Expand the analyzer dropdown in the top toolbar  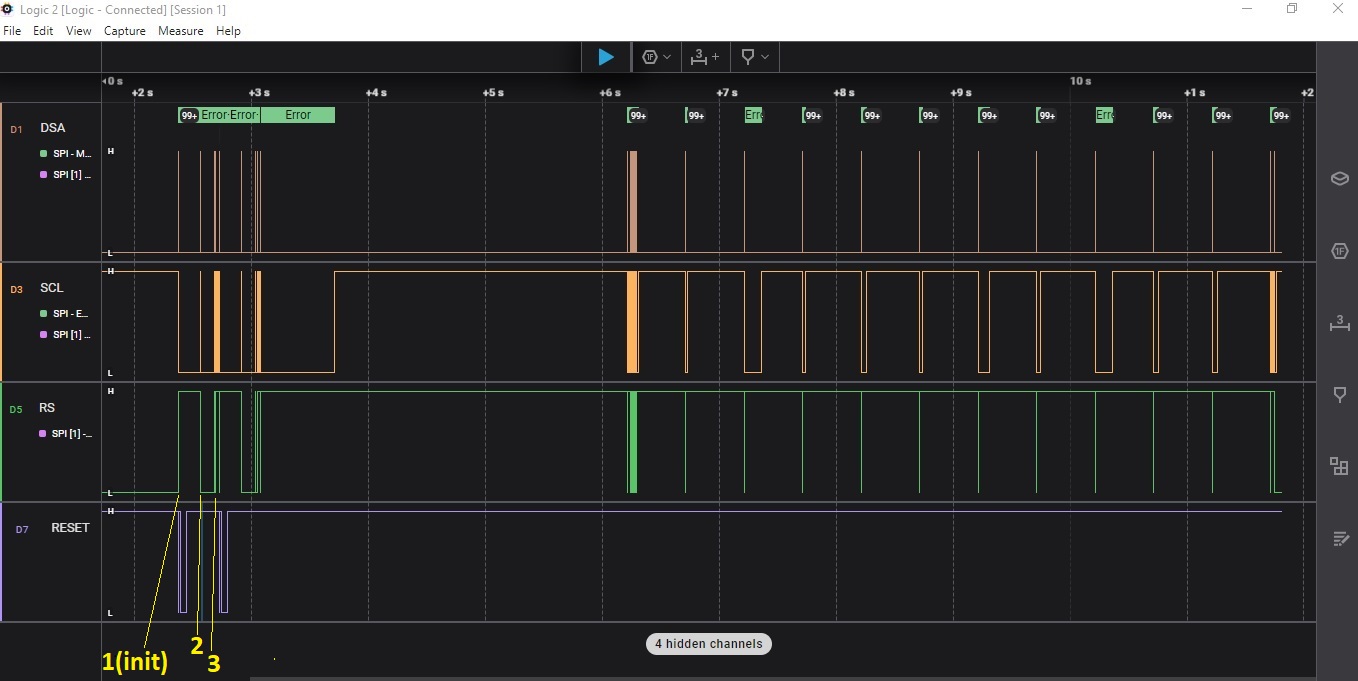[x=657, y=57]
